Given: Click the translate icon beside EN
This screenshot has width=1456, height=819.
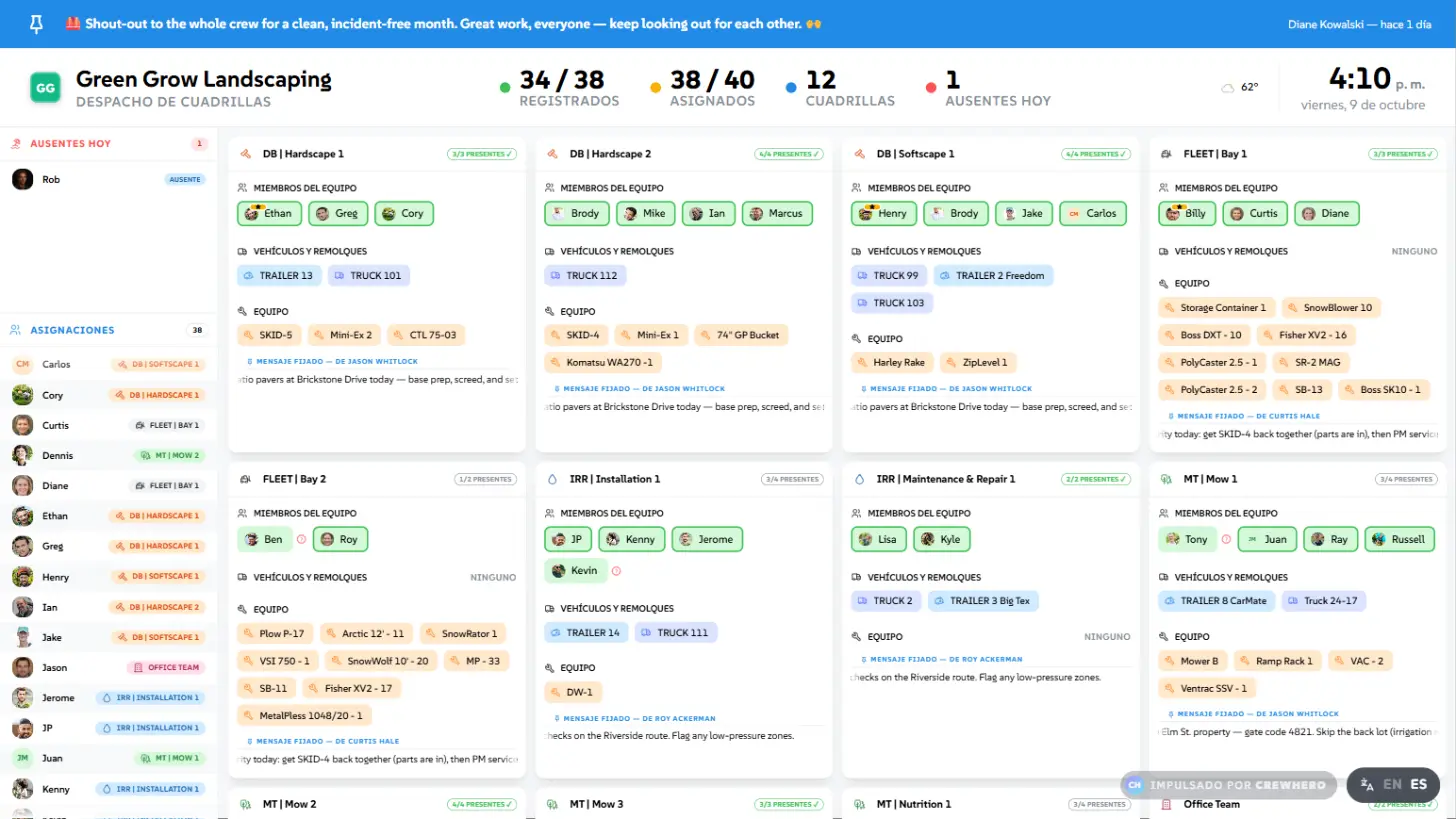Looking at the screenshot, I should [1367, 785].
